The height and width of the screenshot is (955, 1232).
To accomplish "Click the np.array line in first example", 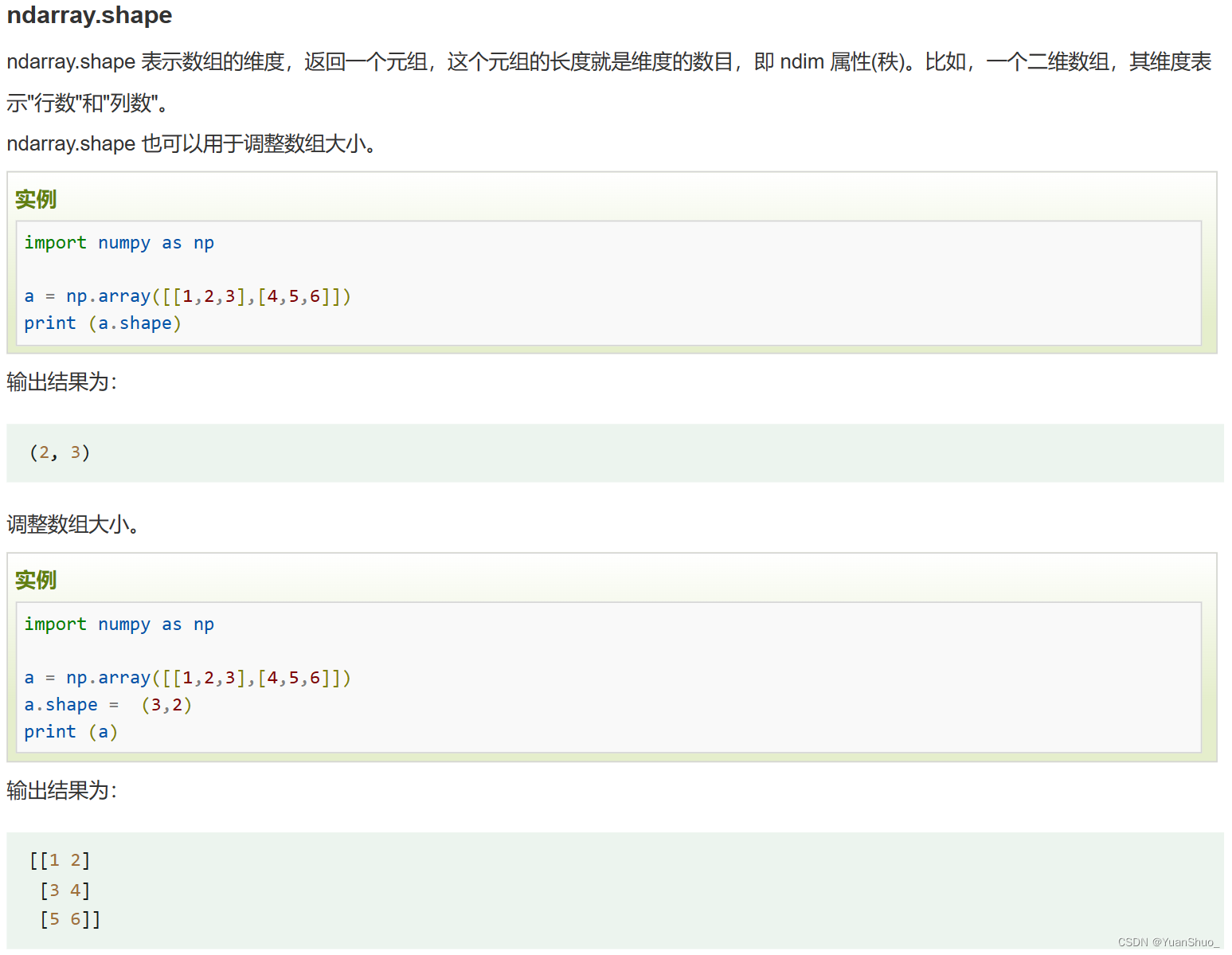I will [188, 296].
